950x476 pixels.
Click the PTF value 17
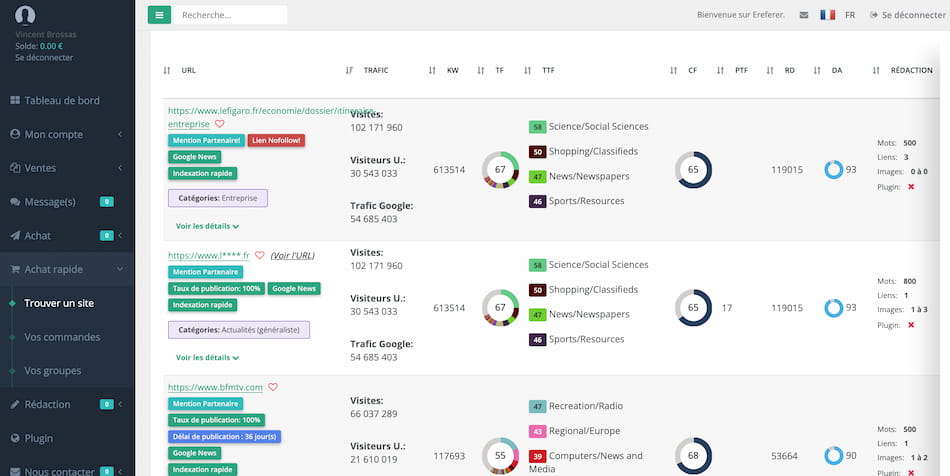[x=727, y=308]
